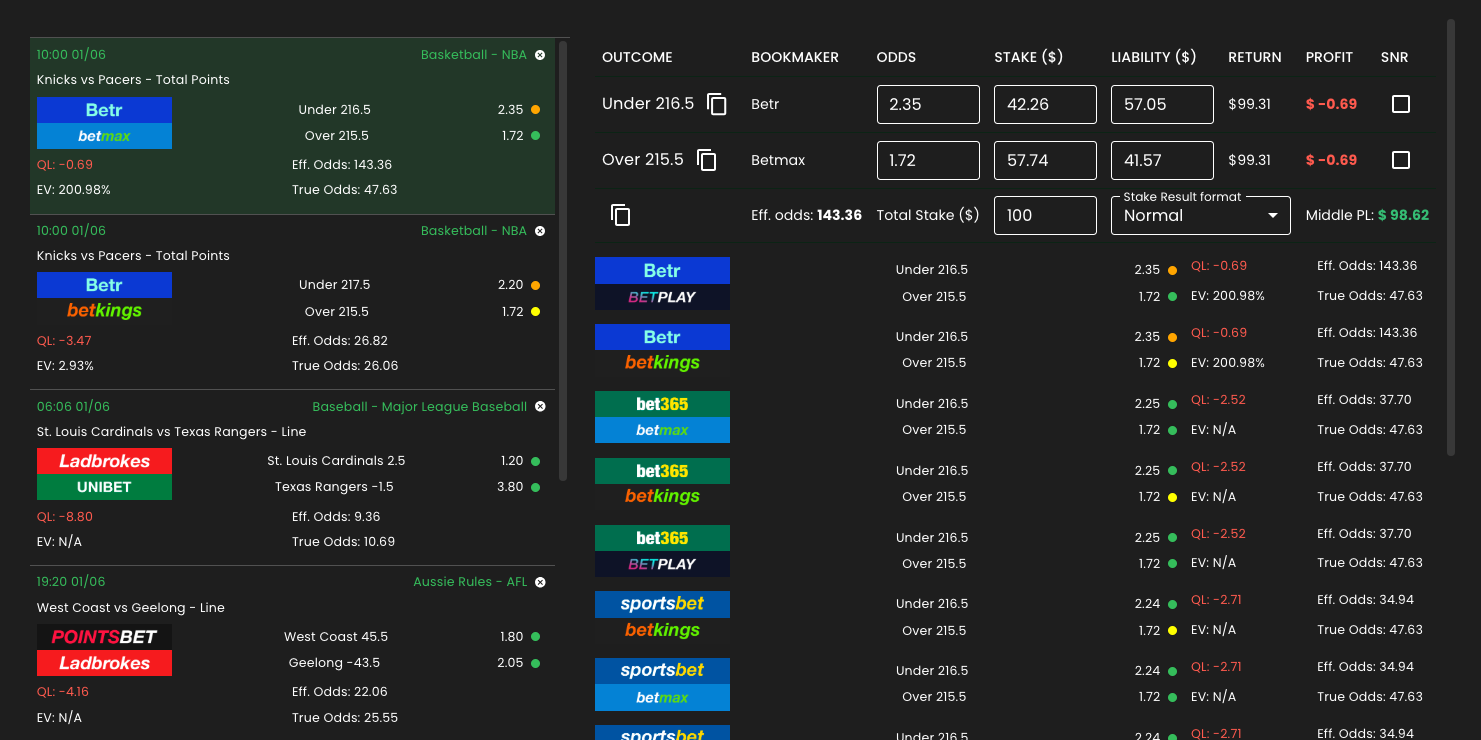Click the LIABILITY ($) column header
This screenshot has height=740, width=1481.
pyautogui.click(x=1154, y=58)
